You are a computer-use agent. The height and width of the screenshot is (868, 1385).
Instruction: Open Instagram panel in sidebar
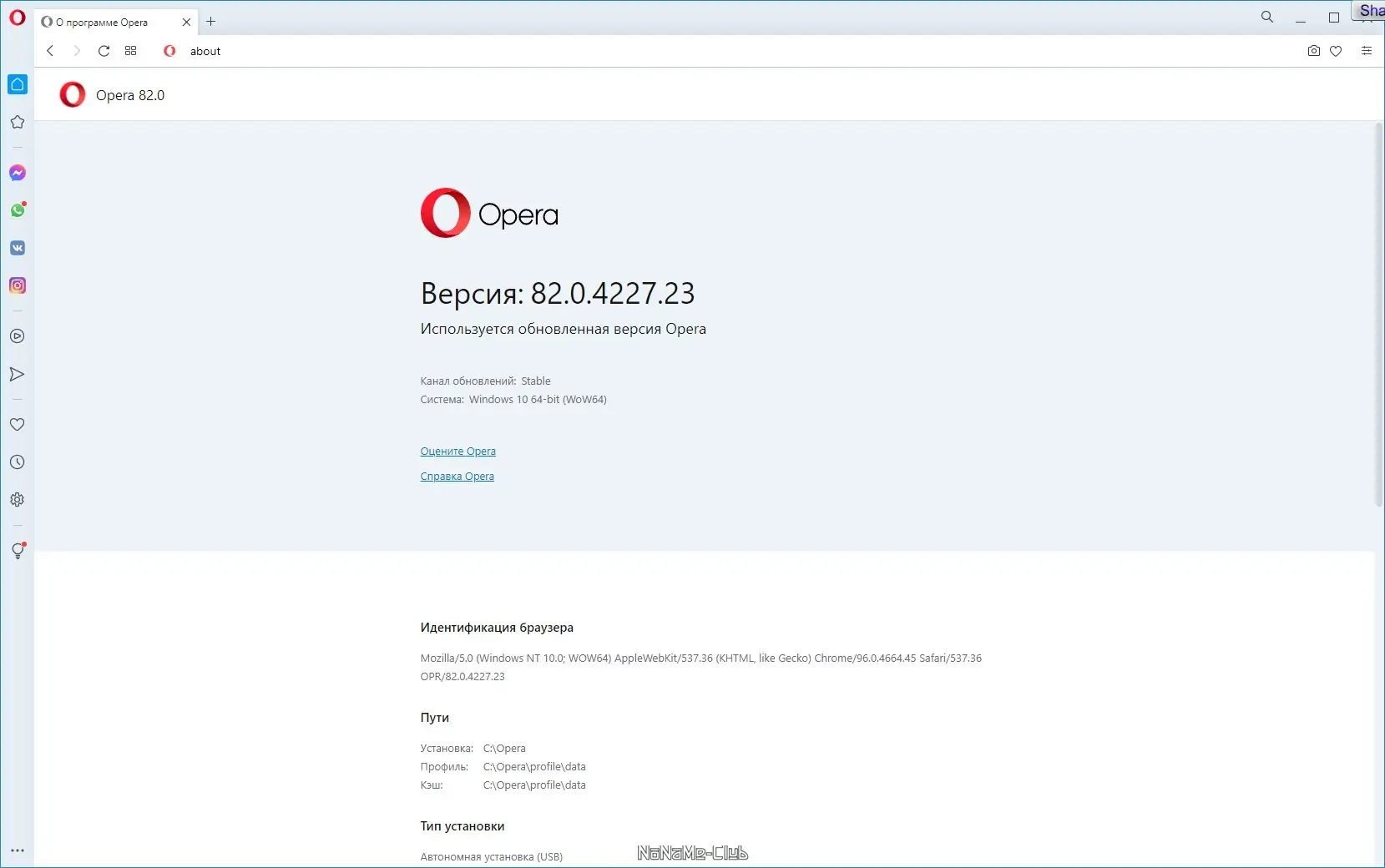[x=18, y=285]
